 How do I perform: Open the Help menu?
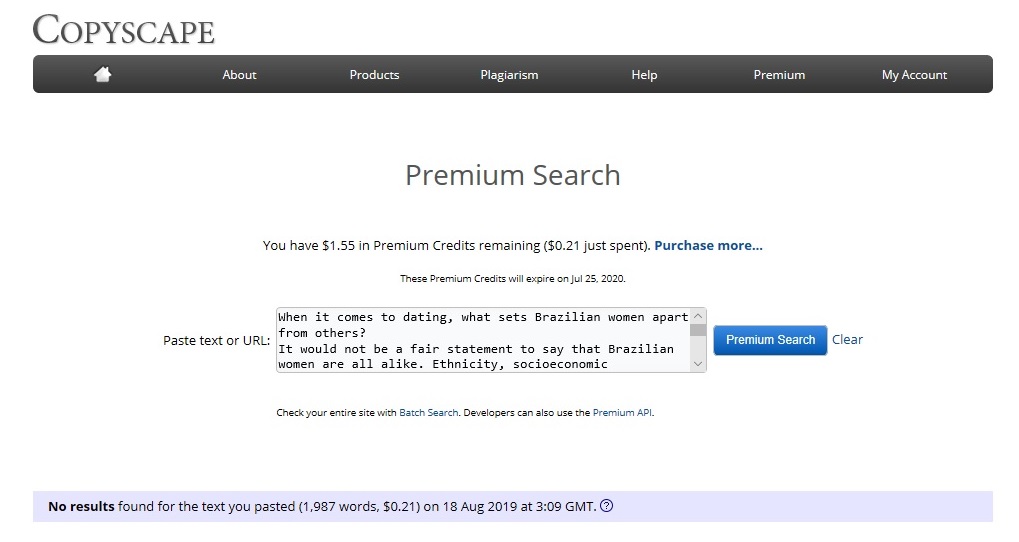[x=644, y=75]
